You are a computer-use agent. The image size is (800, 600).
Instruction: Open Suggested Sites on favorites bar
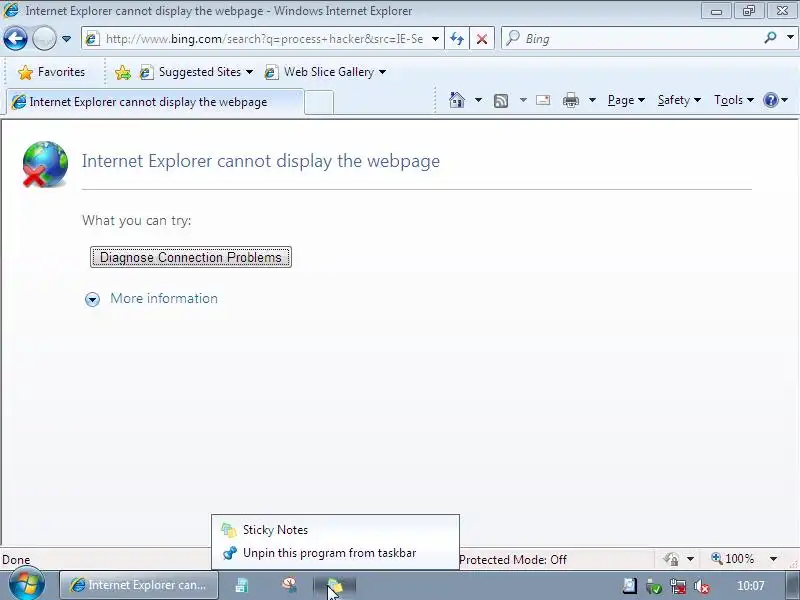196,72
